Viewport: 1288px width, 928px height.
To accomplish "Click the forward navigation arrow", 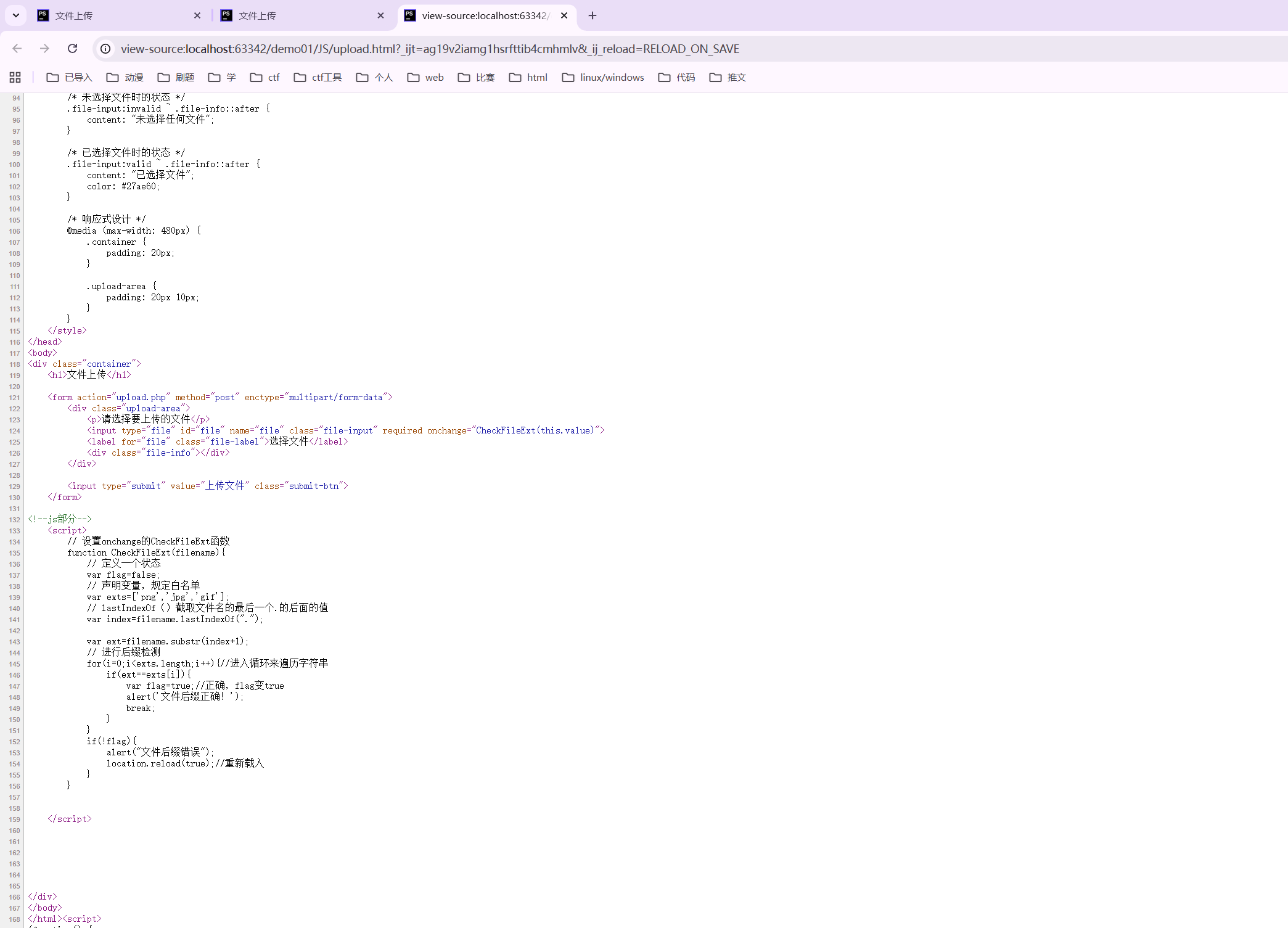I will point(44,49).
